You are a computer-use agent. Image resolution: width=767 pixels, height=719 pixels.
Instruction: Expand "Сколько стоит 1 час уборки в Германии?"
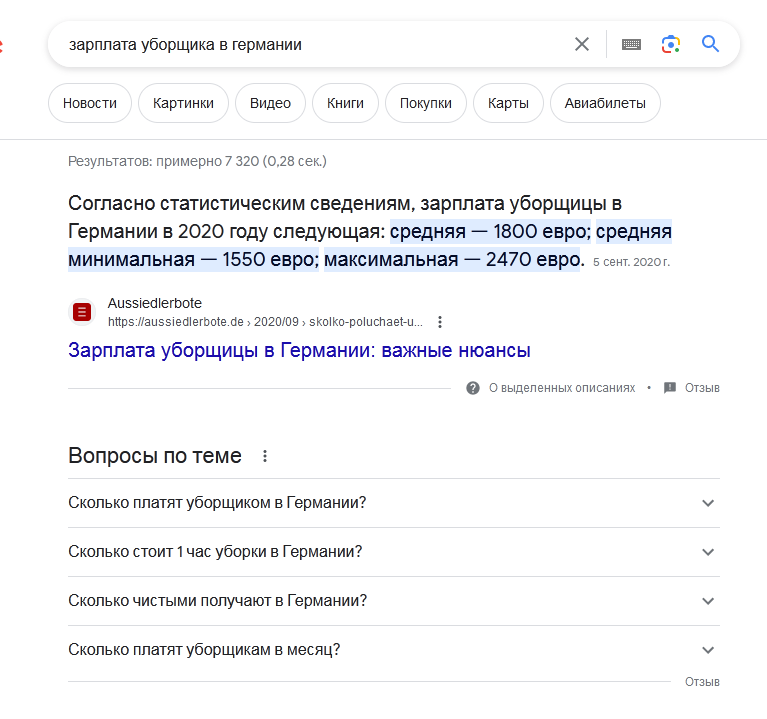pyautogui.click(x=708, y=552)
